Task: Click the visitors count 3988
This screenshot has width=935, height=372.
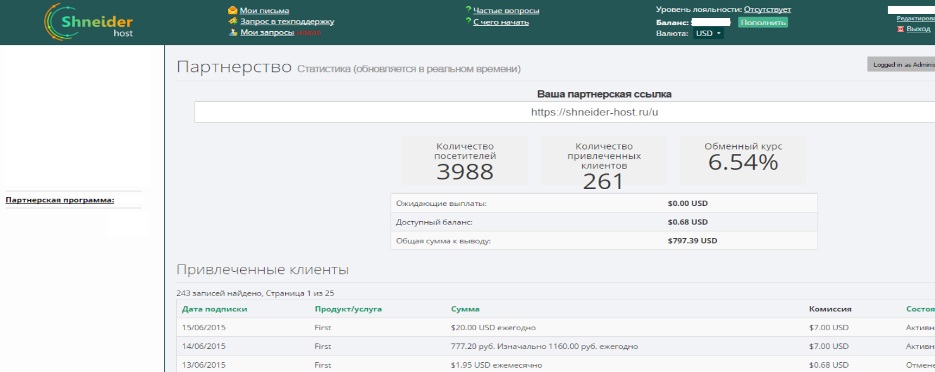Action: (465, 172)
